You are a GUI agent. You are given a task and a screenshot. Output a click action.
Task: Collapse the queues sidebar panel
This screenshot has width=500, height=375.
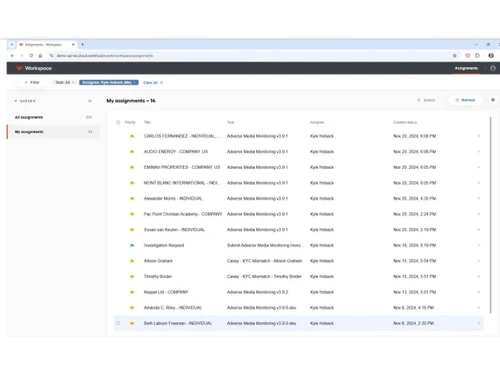point(90,101)
